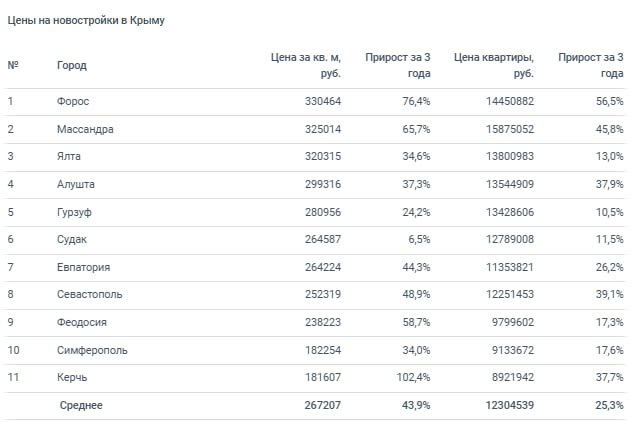Click apartment price 14450882

pos(510,101)
